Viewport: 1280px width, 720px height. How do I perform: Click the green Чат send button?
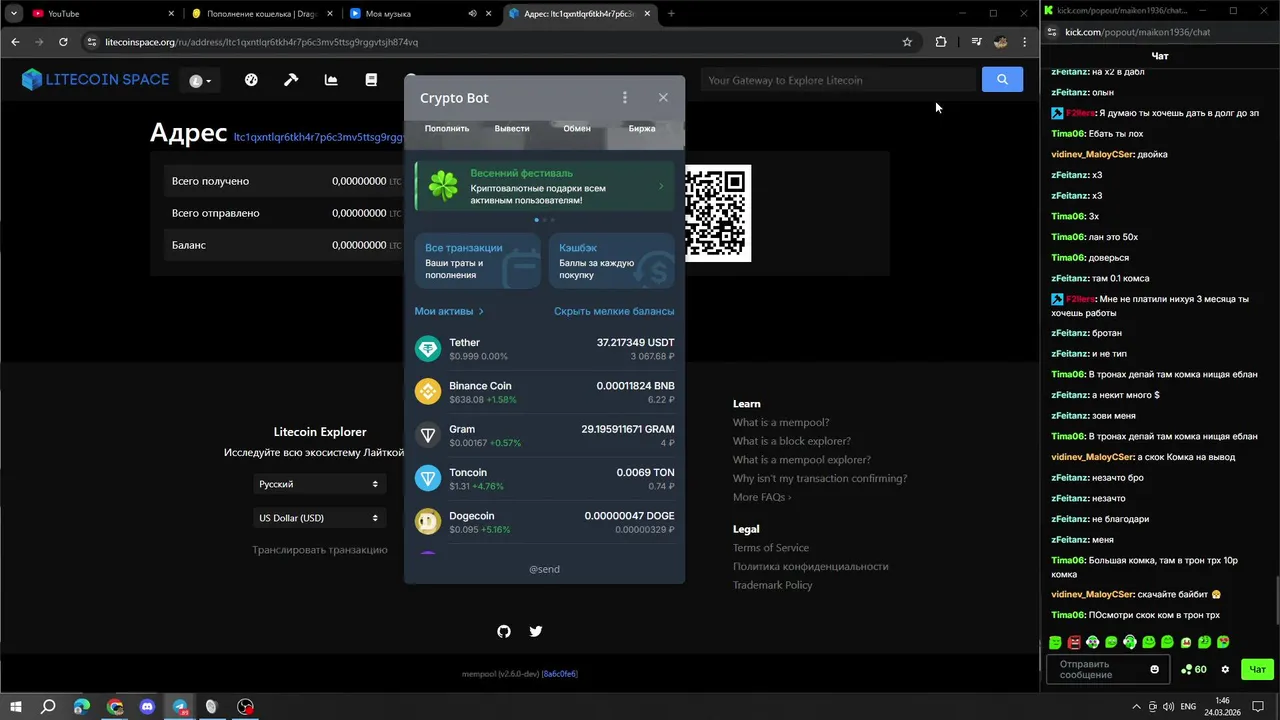1257,669
